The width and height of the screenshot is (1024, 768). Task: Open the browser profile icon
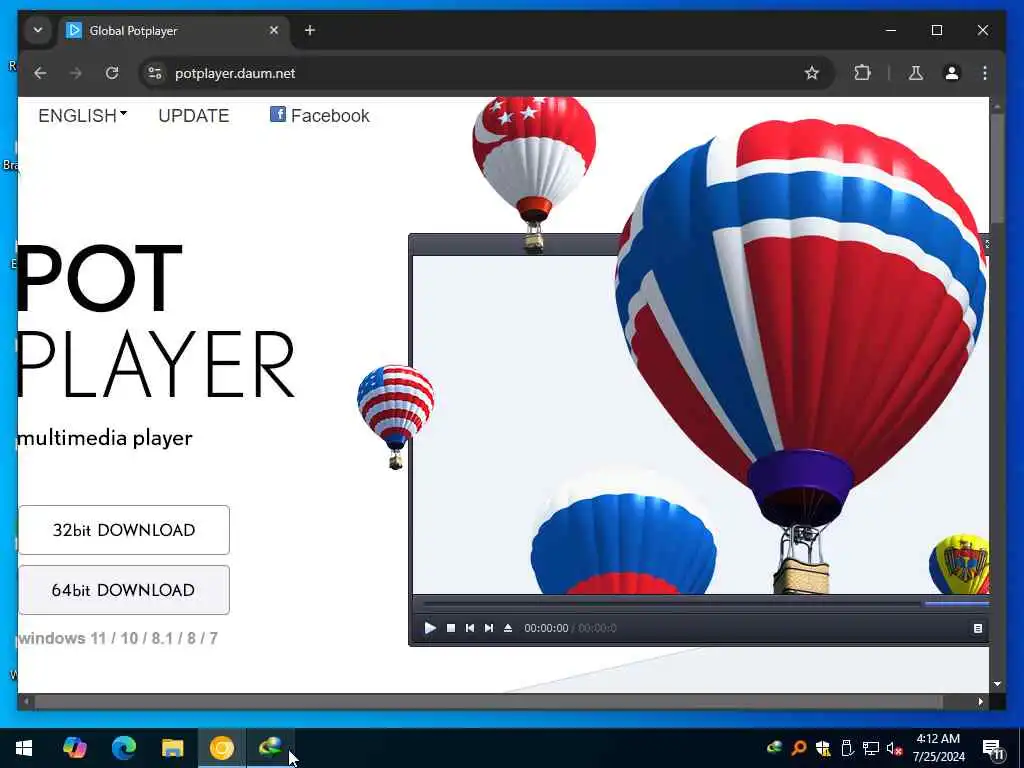tap(952, 73)
